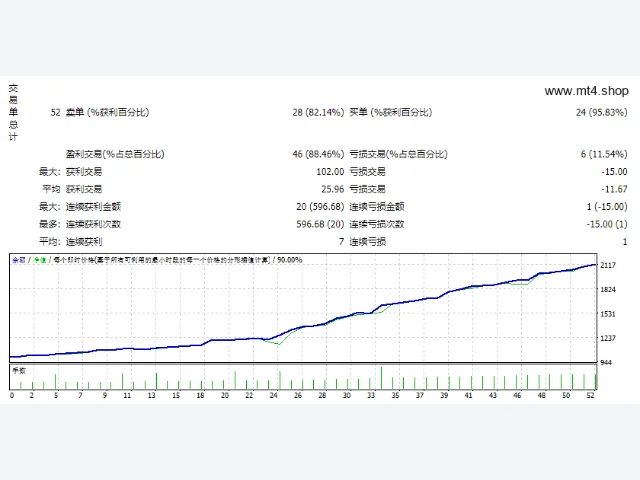The width and height of the screenshot is (640, 480).
Task: Select the "连续亏损金额" label
Action: click(x=377, y=207)
